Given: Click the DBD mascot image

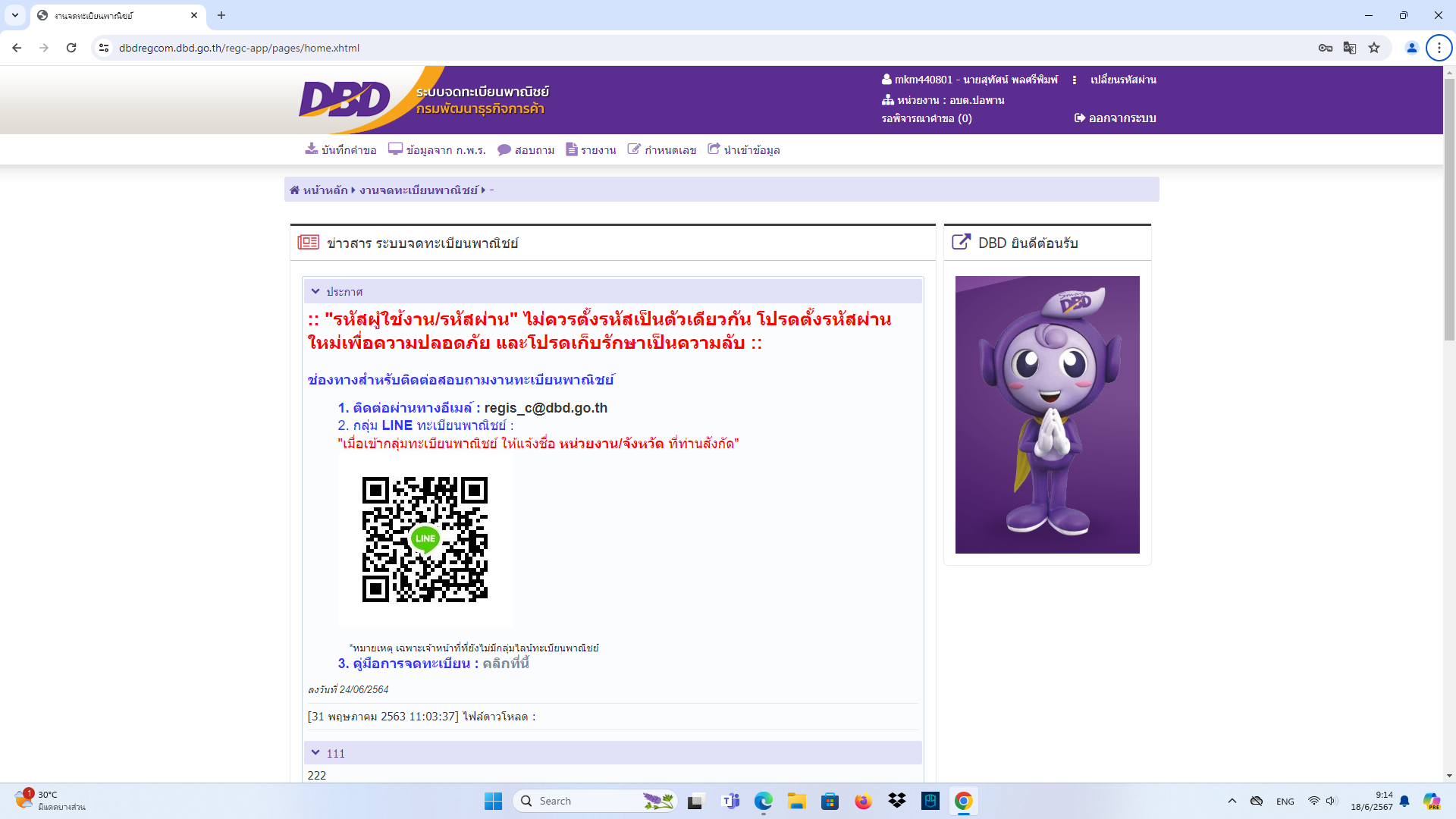Looking at the screenshot, I should click(x=1047, y=415).
